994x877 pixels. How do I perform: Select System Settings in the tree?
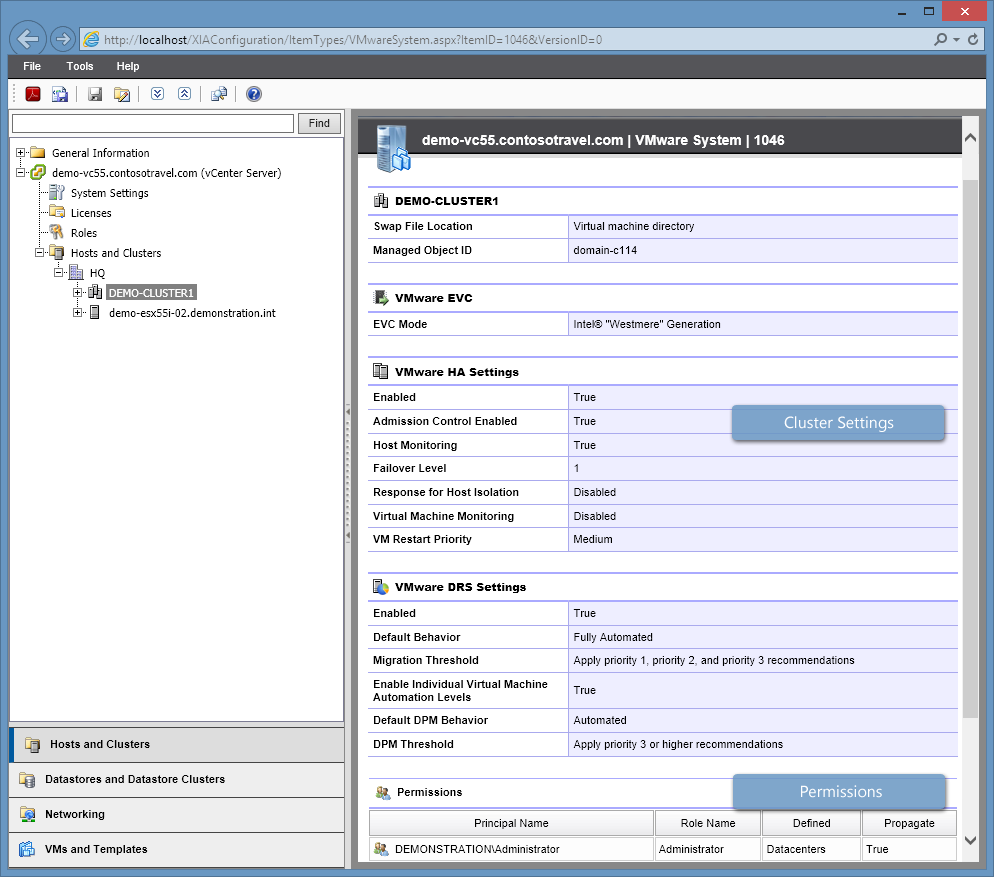[x=107, y=192]
